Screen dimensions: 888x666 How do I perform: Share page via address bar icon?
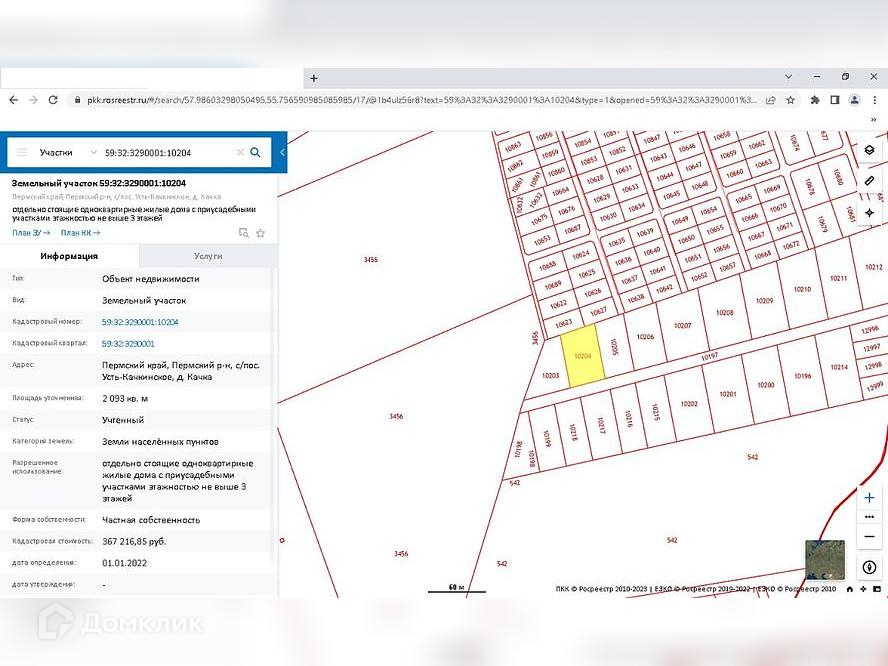coord(771,100)
